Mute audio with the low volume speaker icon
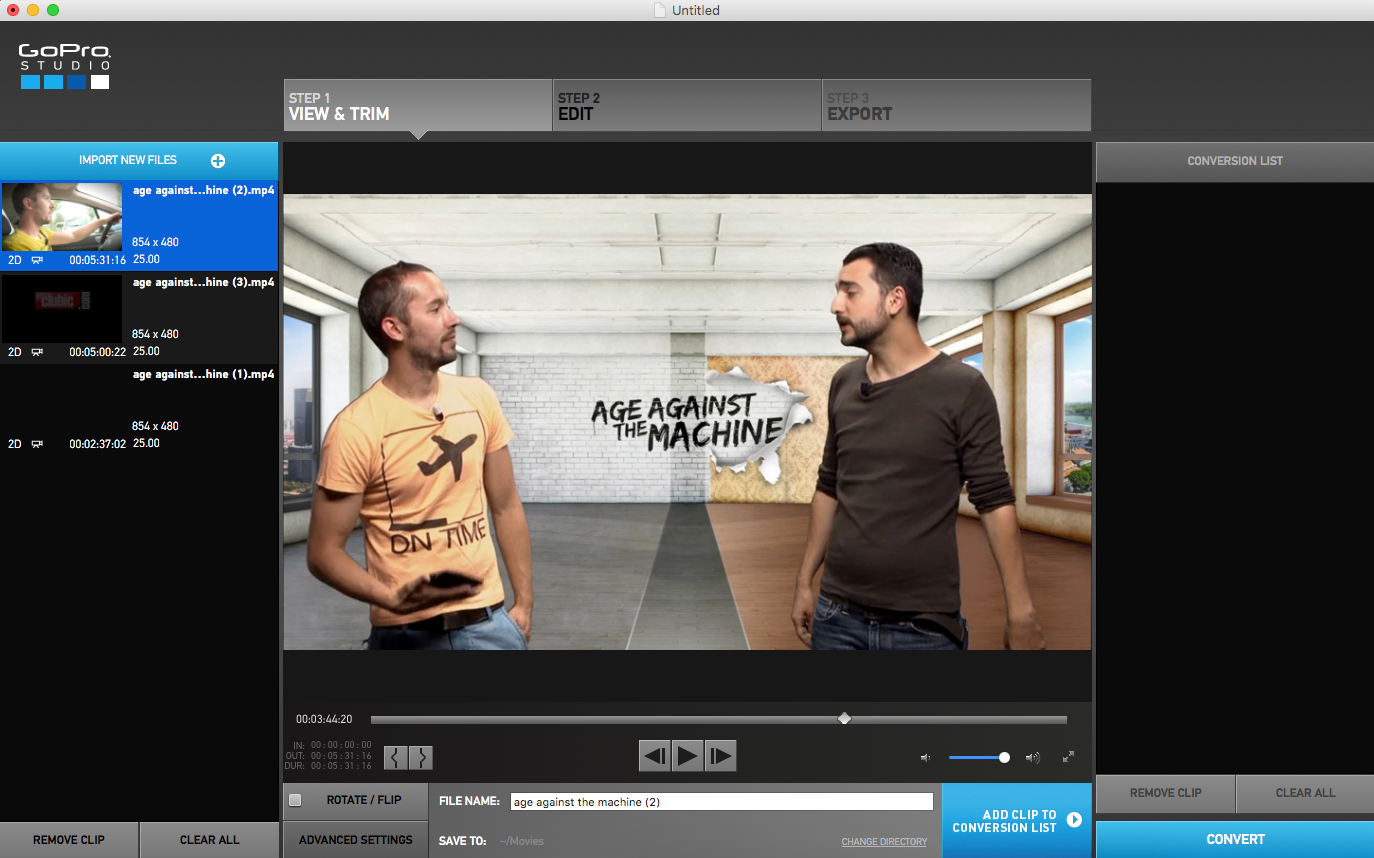 (925, 758)
